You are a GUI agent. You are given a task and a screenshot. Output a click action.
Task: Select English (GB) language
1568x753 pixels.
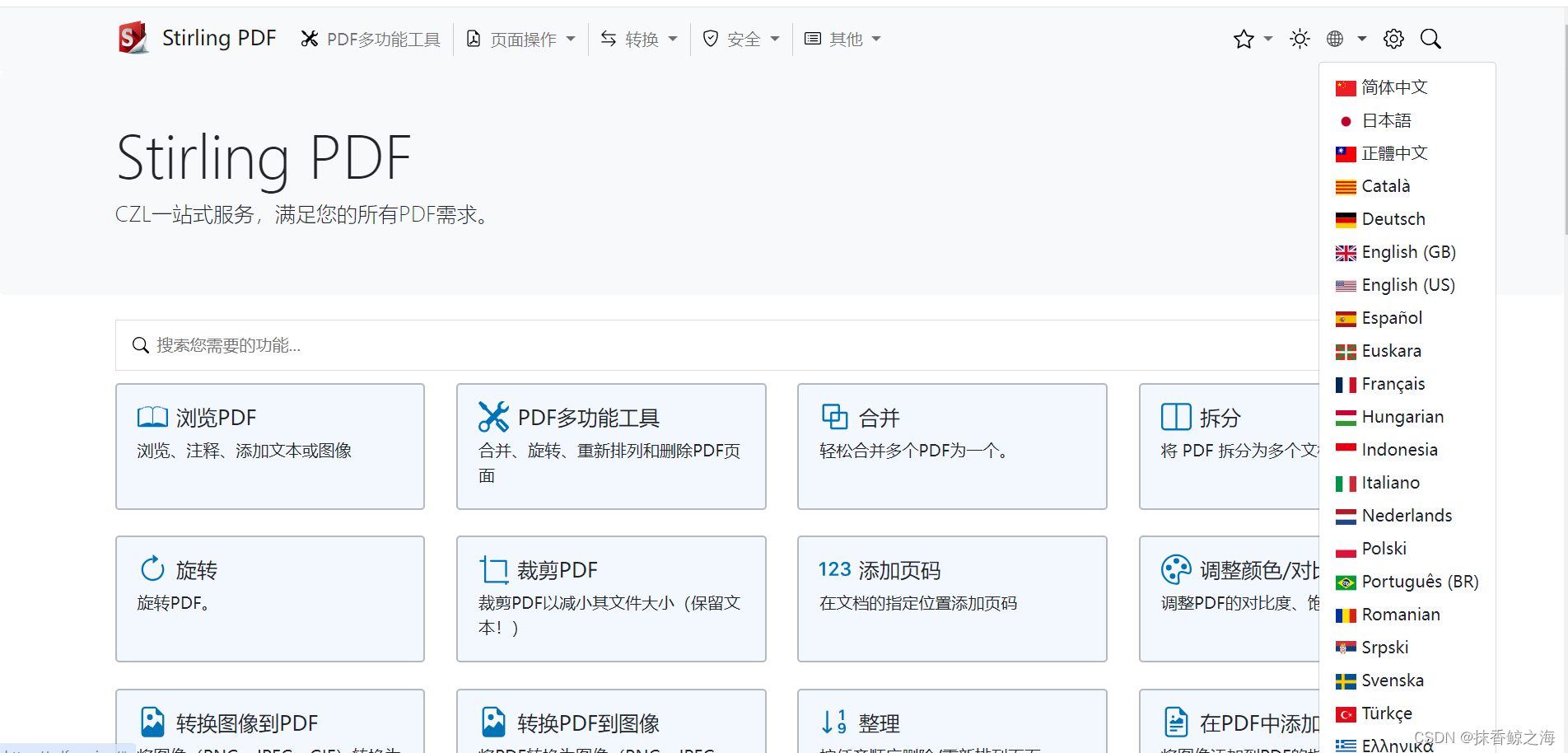1407,252
